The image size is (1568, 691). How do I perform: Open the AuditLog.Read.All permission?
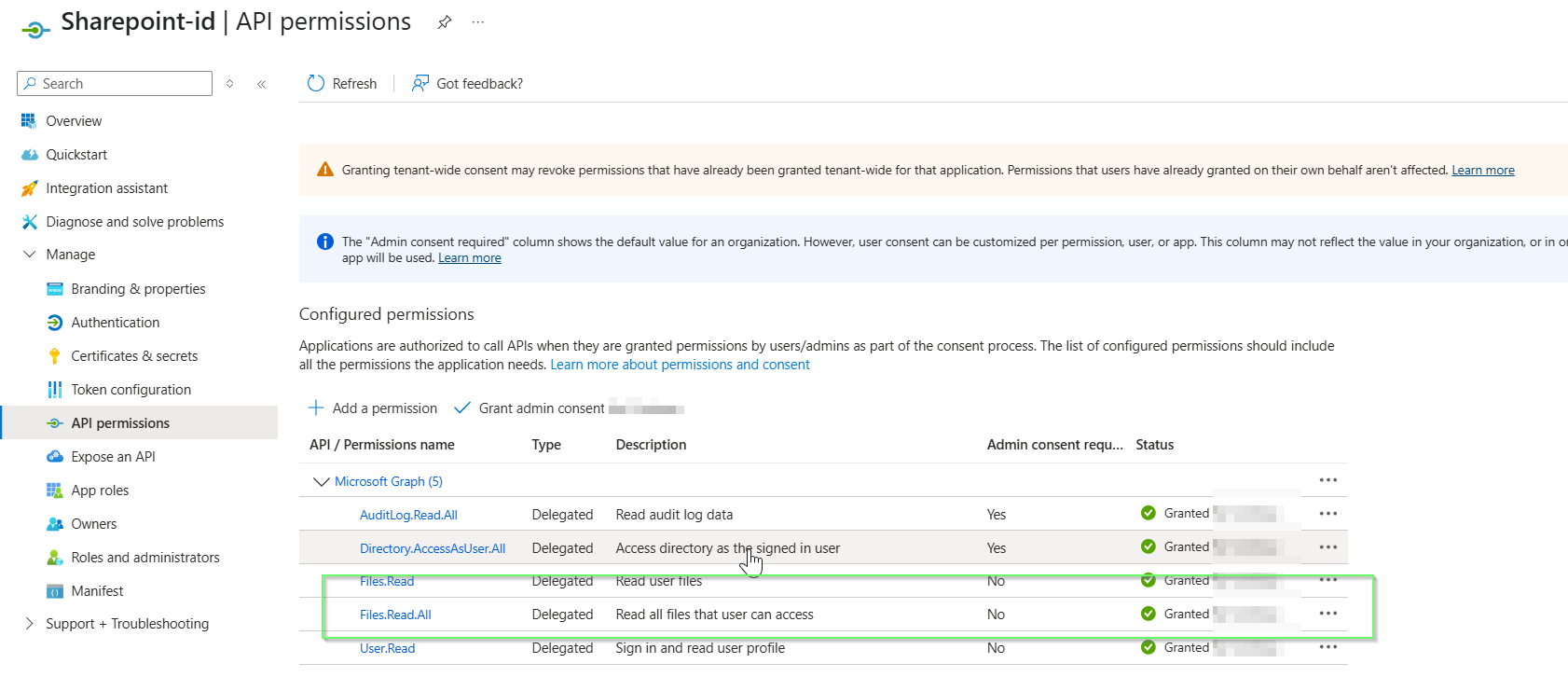pyautogui.click(x=408, y=515)
